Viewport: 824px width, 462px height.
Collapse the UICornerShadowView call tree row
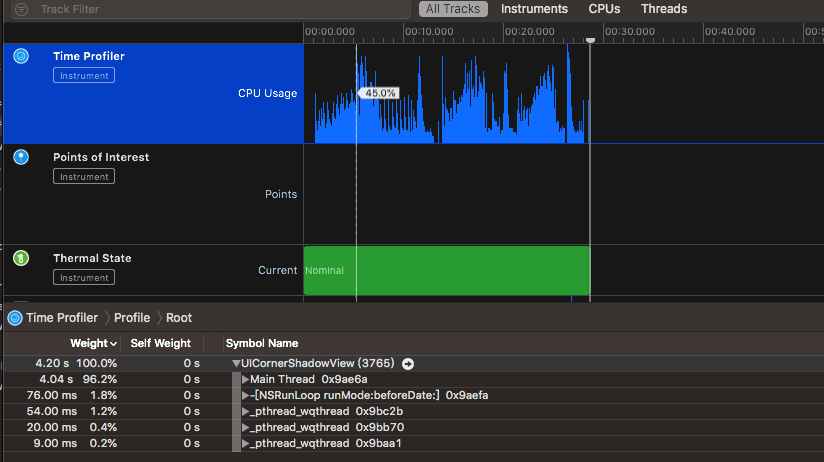coord(236,364)
